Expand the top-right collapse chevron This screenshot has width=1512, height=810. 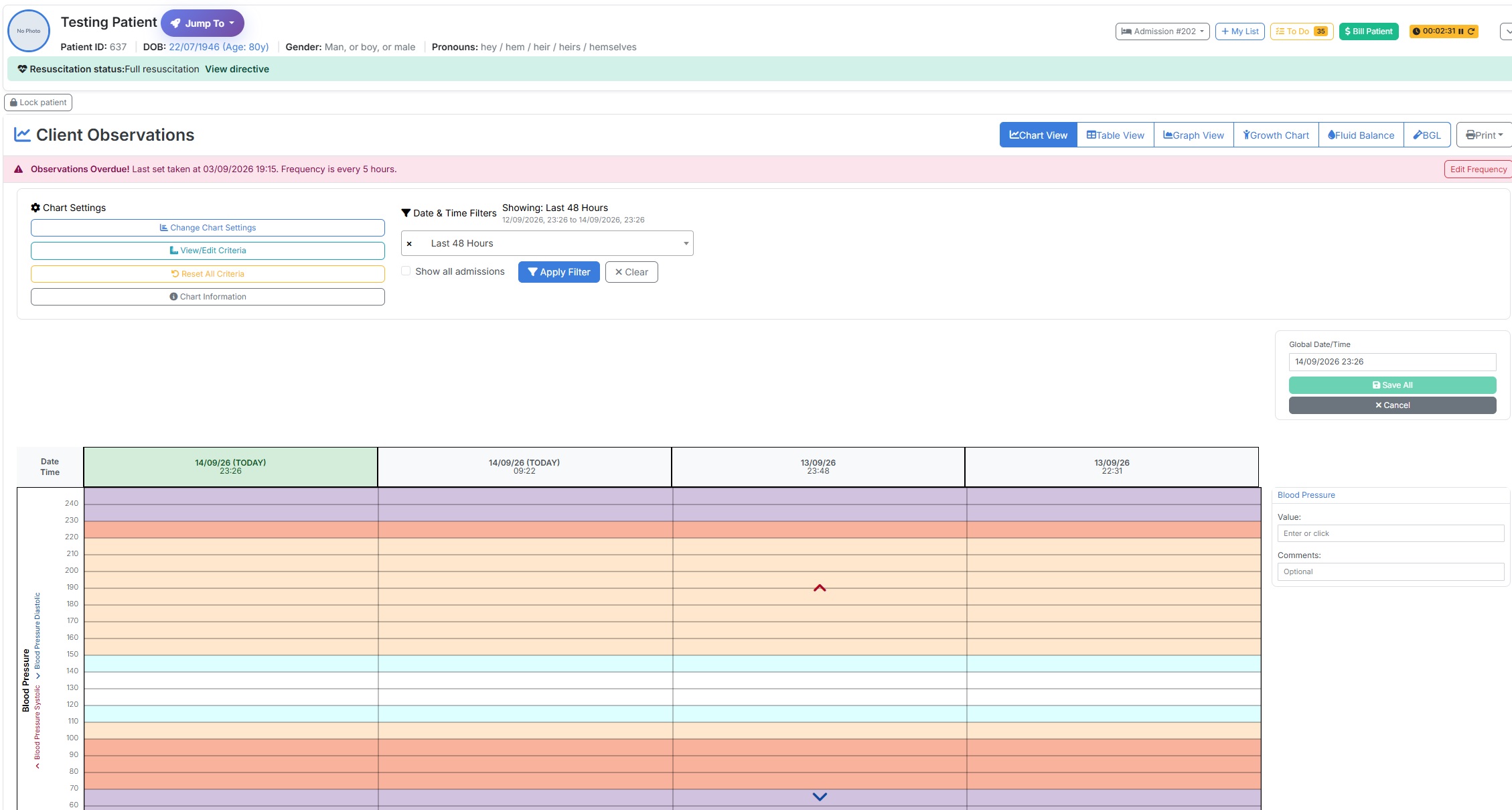click(x=1506, y=31)
